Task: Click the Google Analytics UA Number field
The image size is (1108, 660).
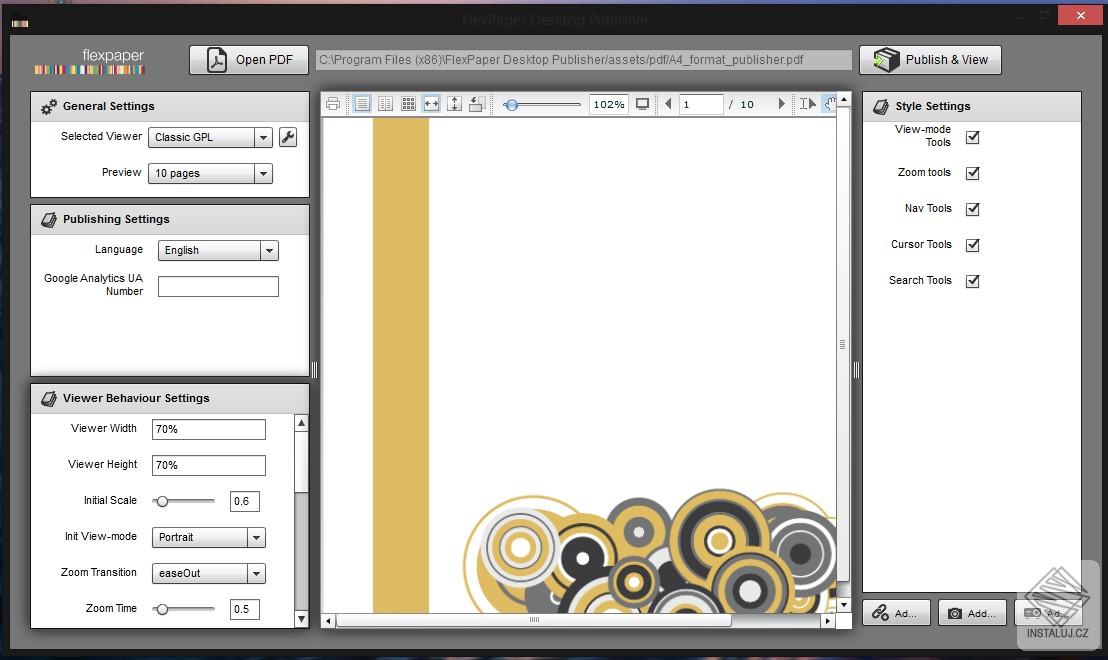Action: [x=218, y=286]
